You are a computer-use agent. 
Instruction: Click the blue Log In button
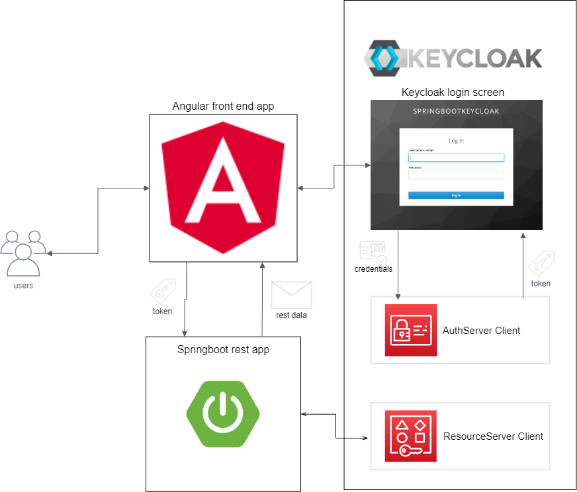(x=456, y=195)
